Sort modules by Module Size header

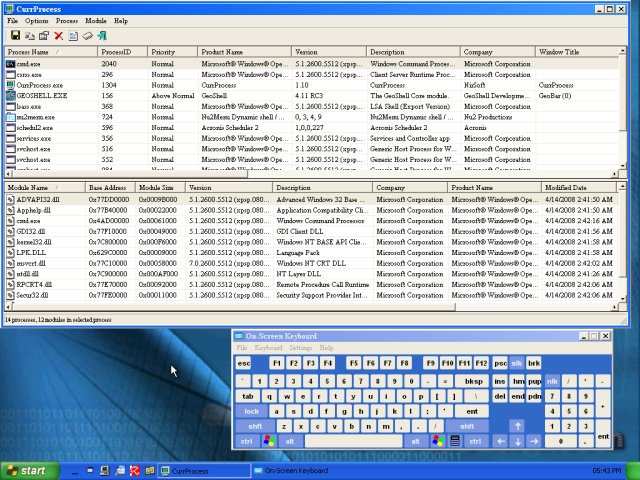tap(160, 188)
